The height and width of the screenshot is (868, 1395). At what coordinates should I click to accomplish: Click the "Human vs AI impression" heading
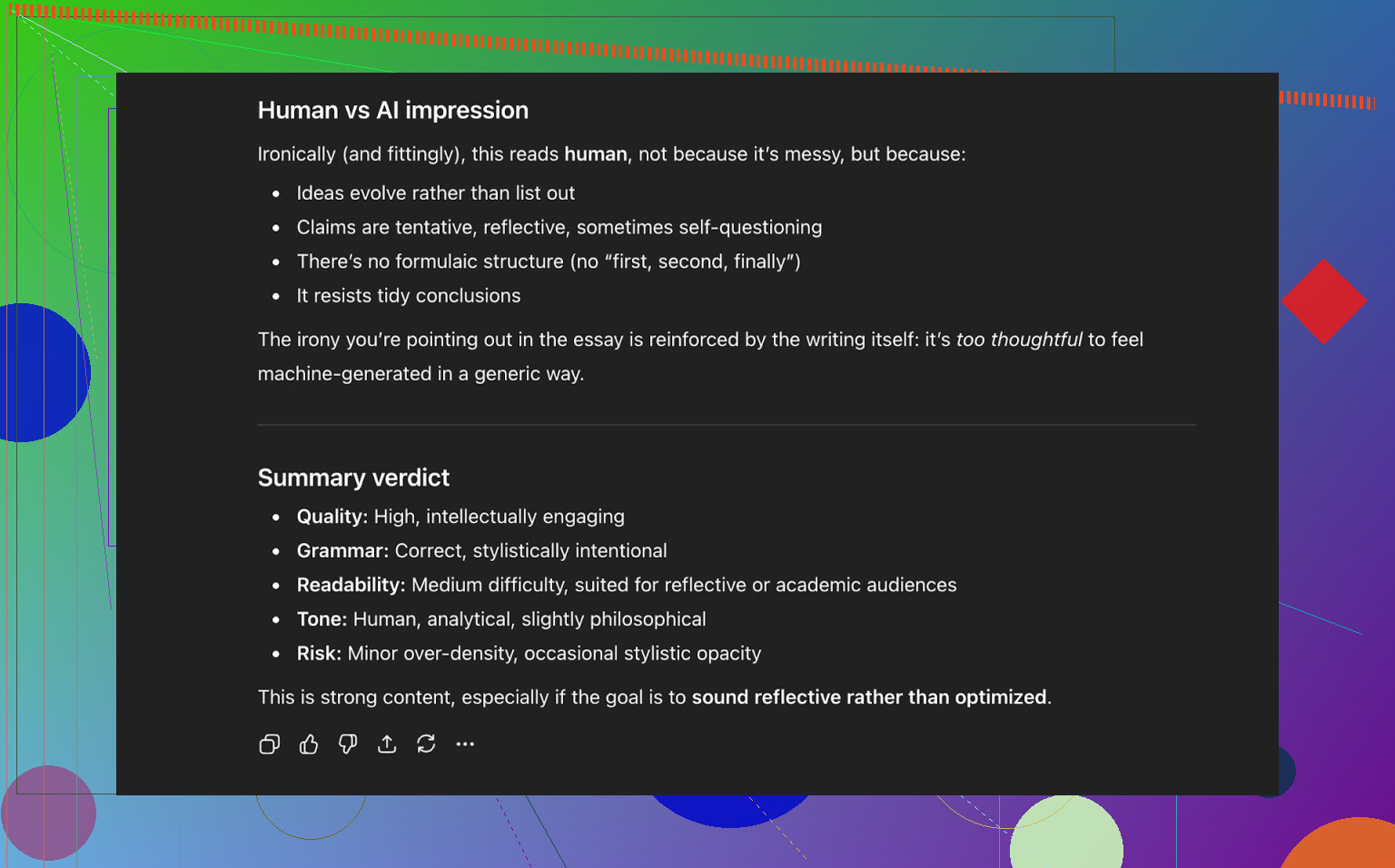coord(392,111)
